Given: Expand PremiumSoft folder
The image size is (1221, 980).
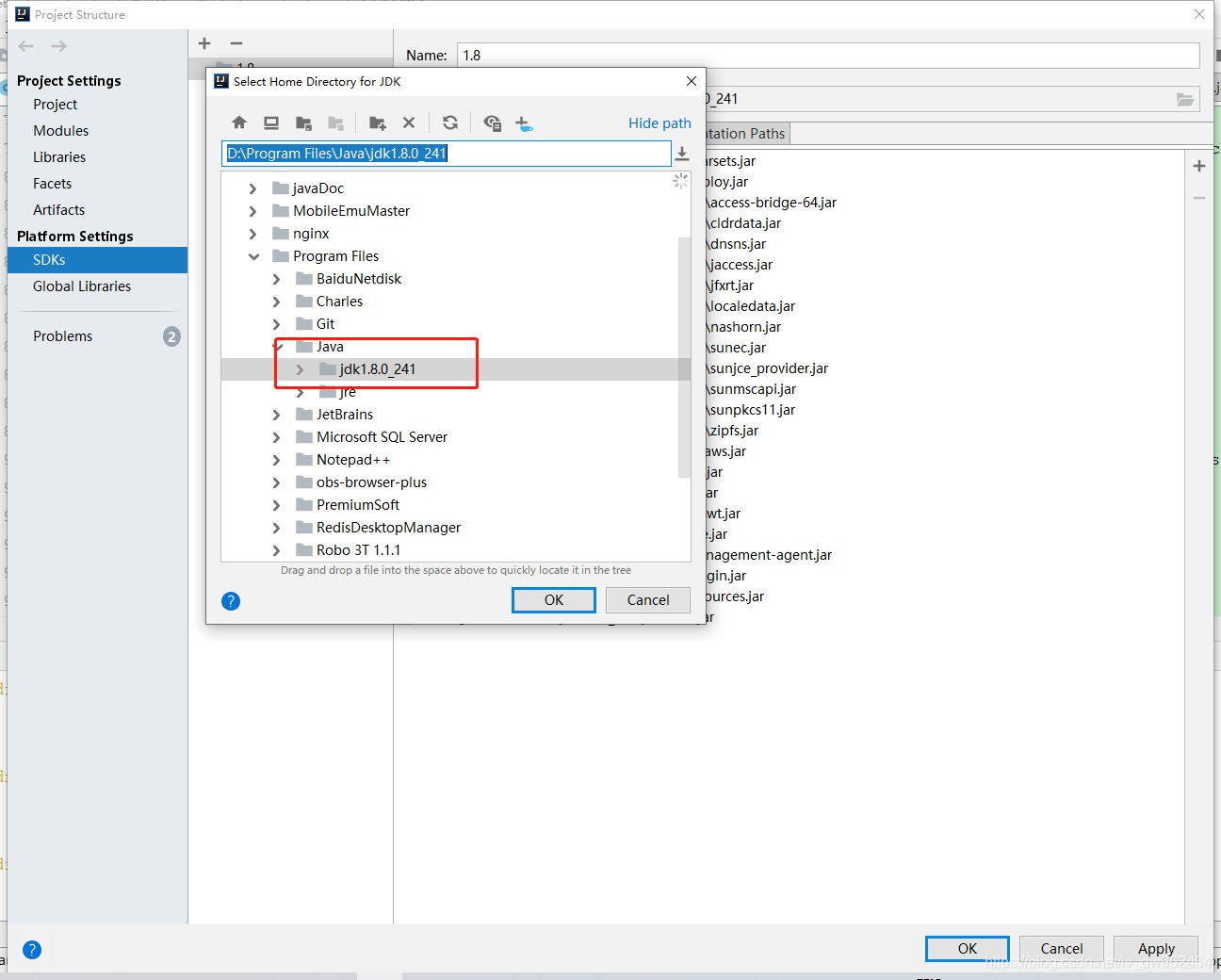Looking at the screenshot, I should [276, 505].
